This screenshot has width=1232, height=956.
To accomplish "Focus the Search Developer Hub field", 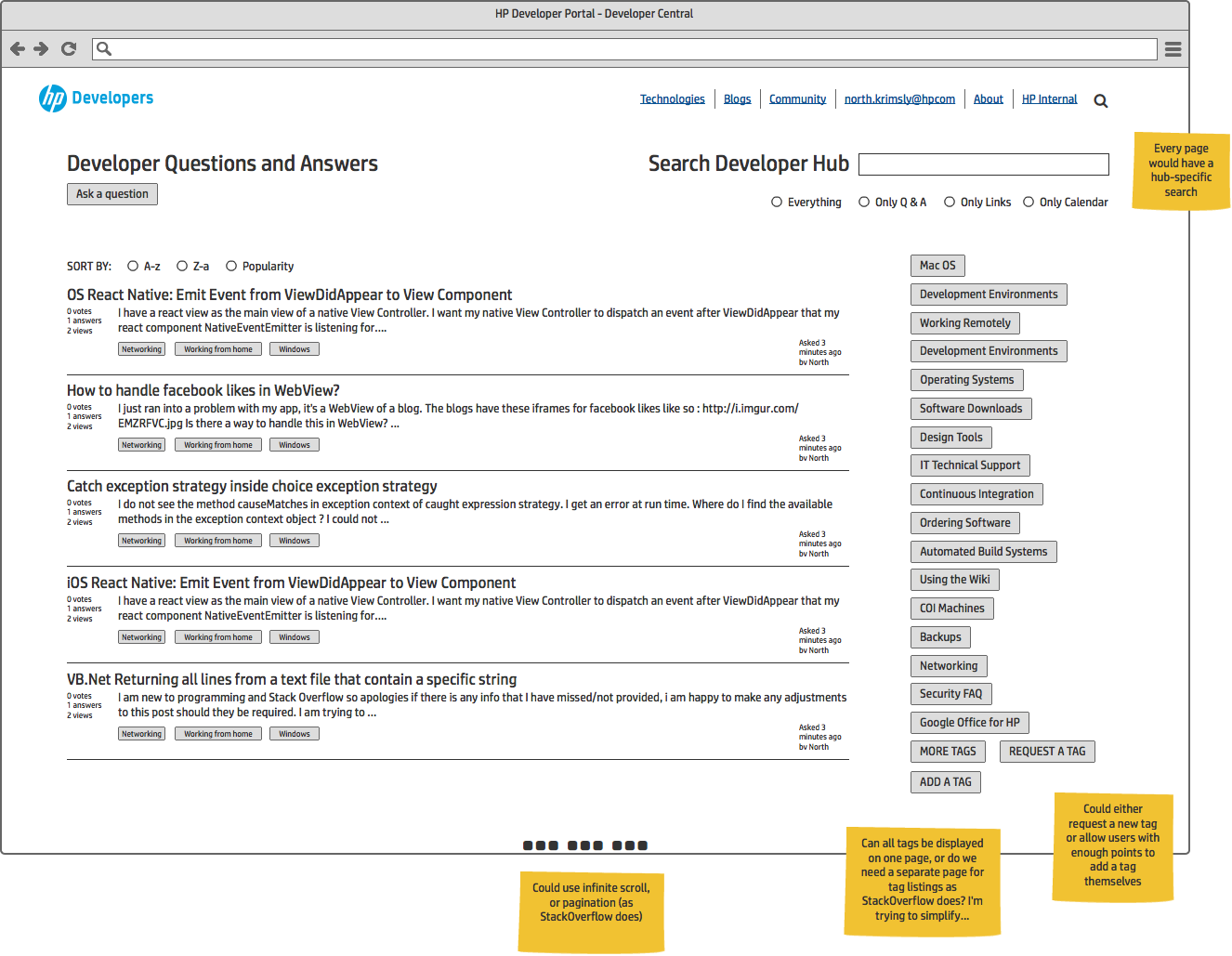I will [984, 164].
